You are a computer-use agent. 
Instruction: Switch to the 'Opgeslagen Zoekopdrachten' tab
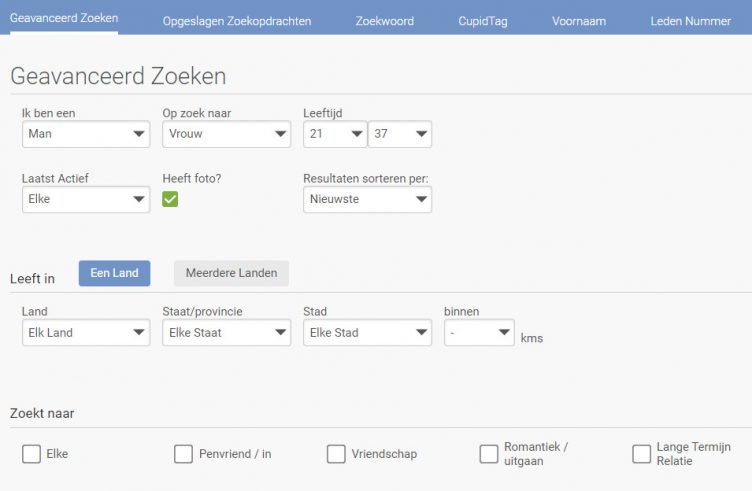[x=237, y=21]
